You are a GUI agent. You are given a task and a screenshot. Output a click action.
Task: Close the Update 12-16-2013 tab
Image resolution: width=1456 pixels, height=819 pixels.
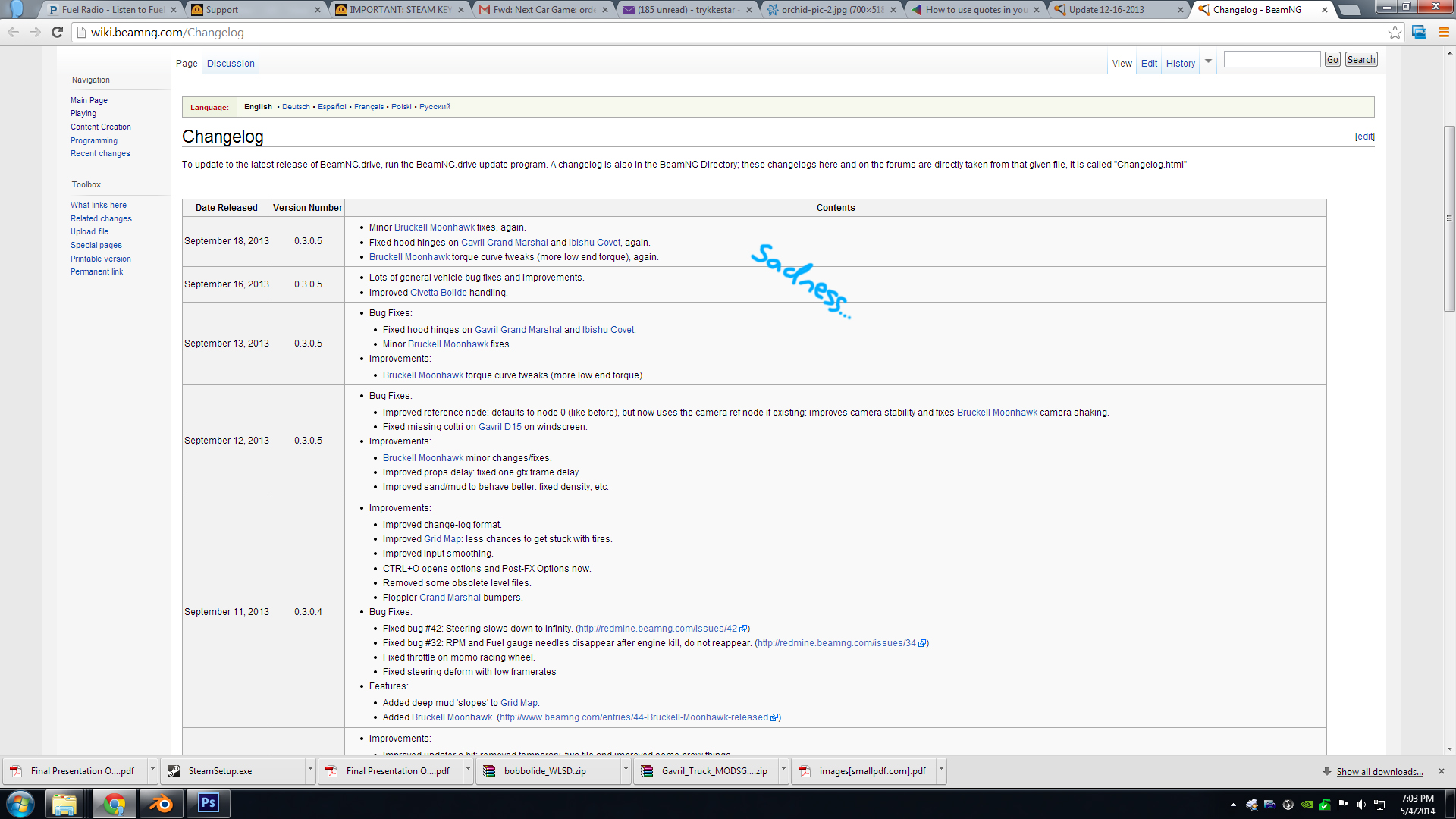coord(1180,10)
